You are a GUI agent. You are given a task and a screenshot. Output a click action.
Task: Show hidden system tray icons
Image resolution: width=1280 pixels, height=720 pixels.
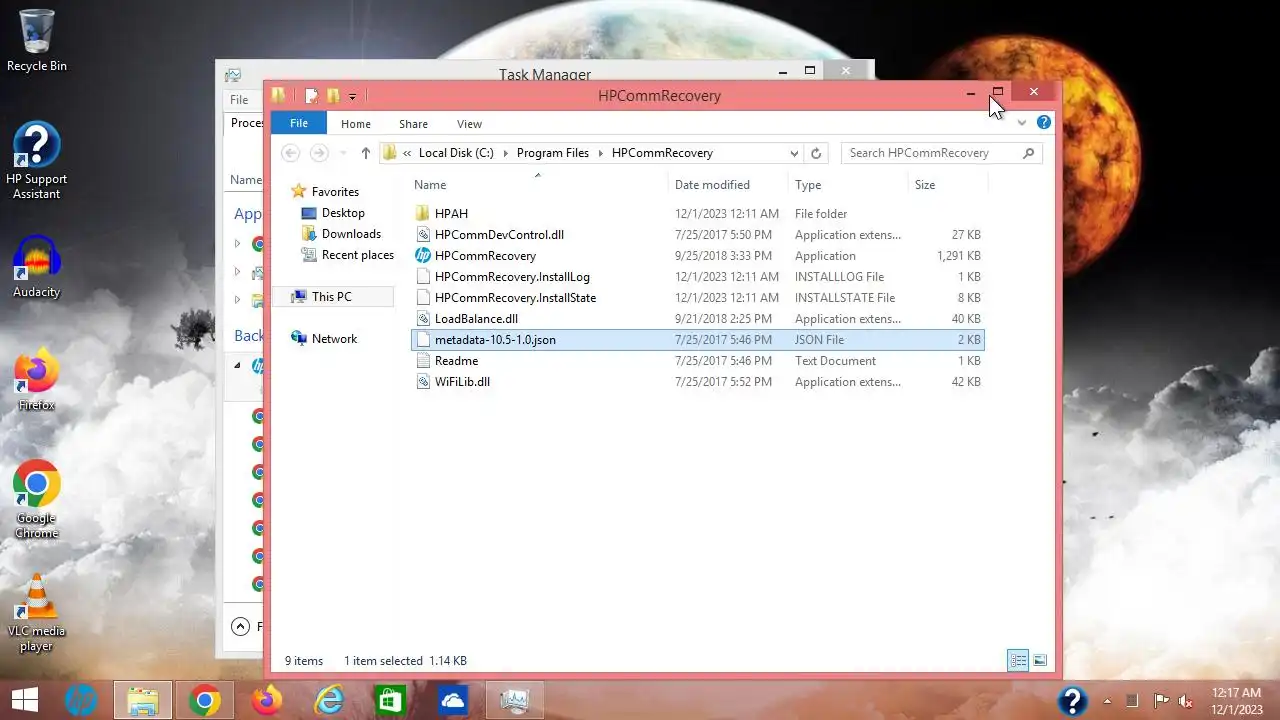[x=1107, y=701]
